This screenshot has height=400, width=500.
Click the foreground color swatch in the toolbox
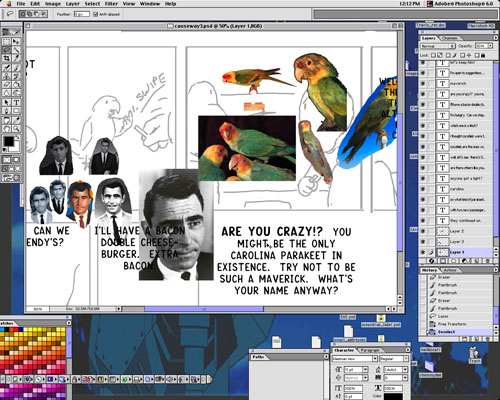8,141
